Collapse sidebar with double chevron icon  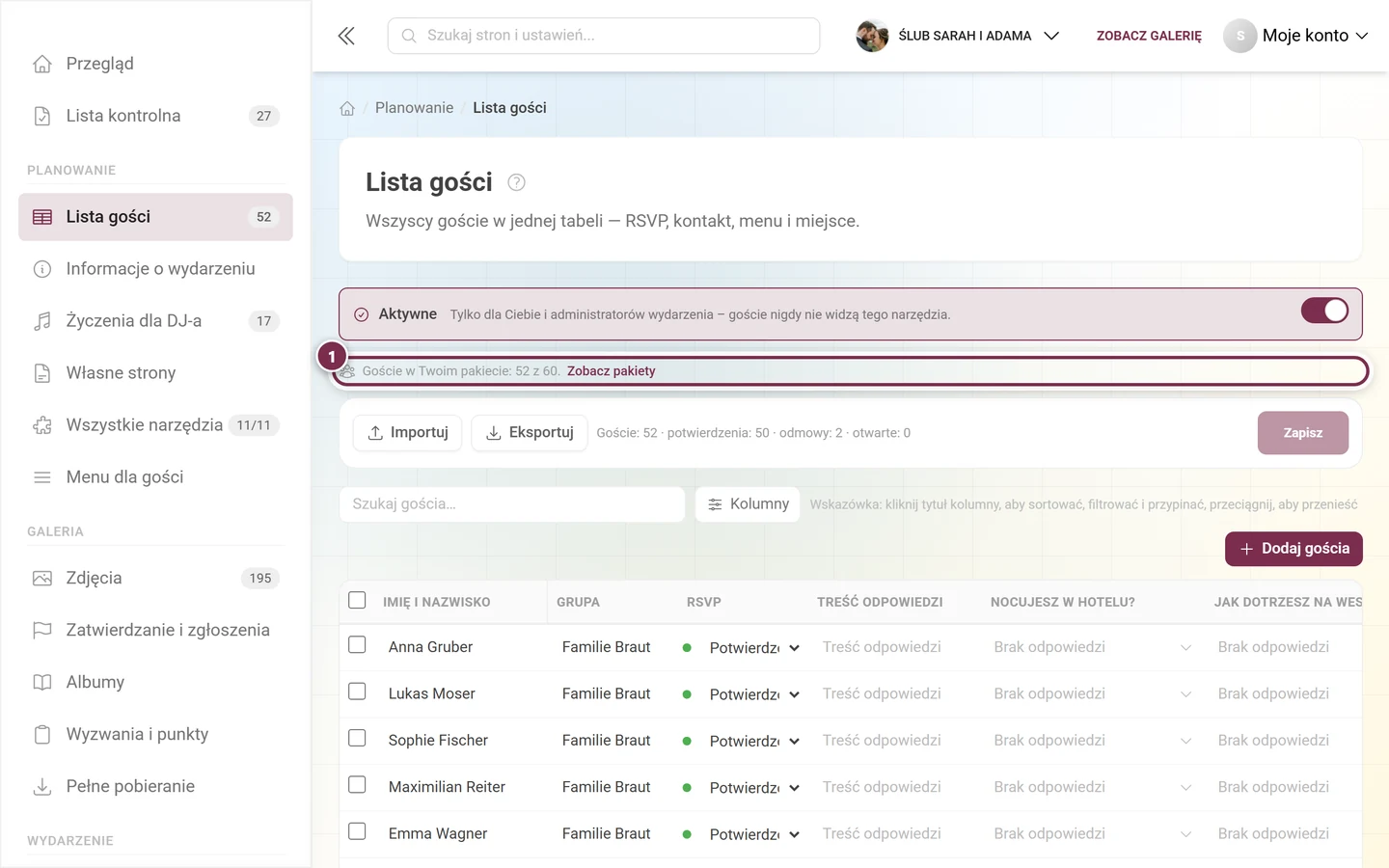[x=346, y=36]
